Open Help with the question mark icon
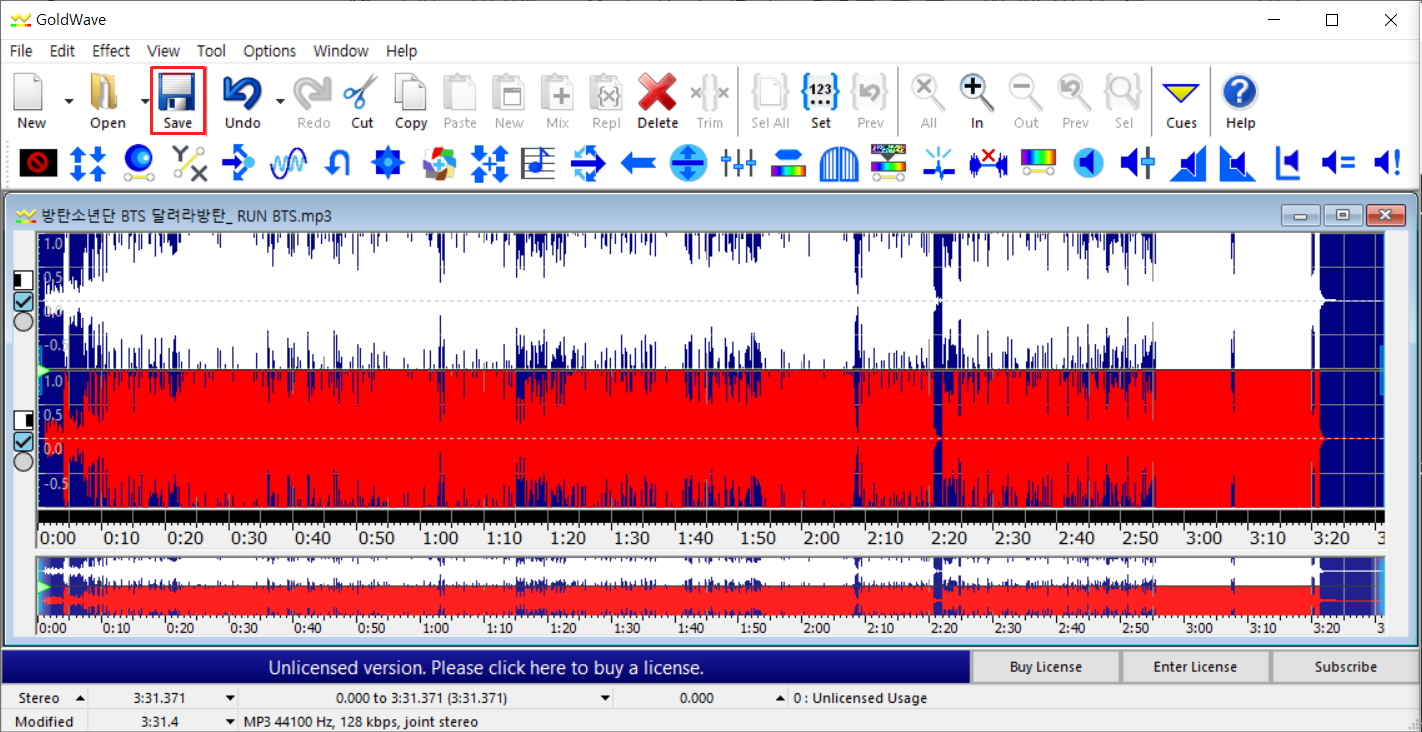 [x=1240, y=100]
